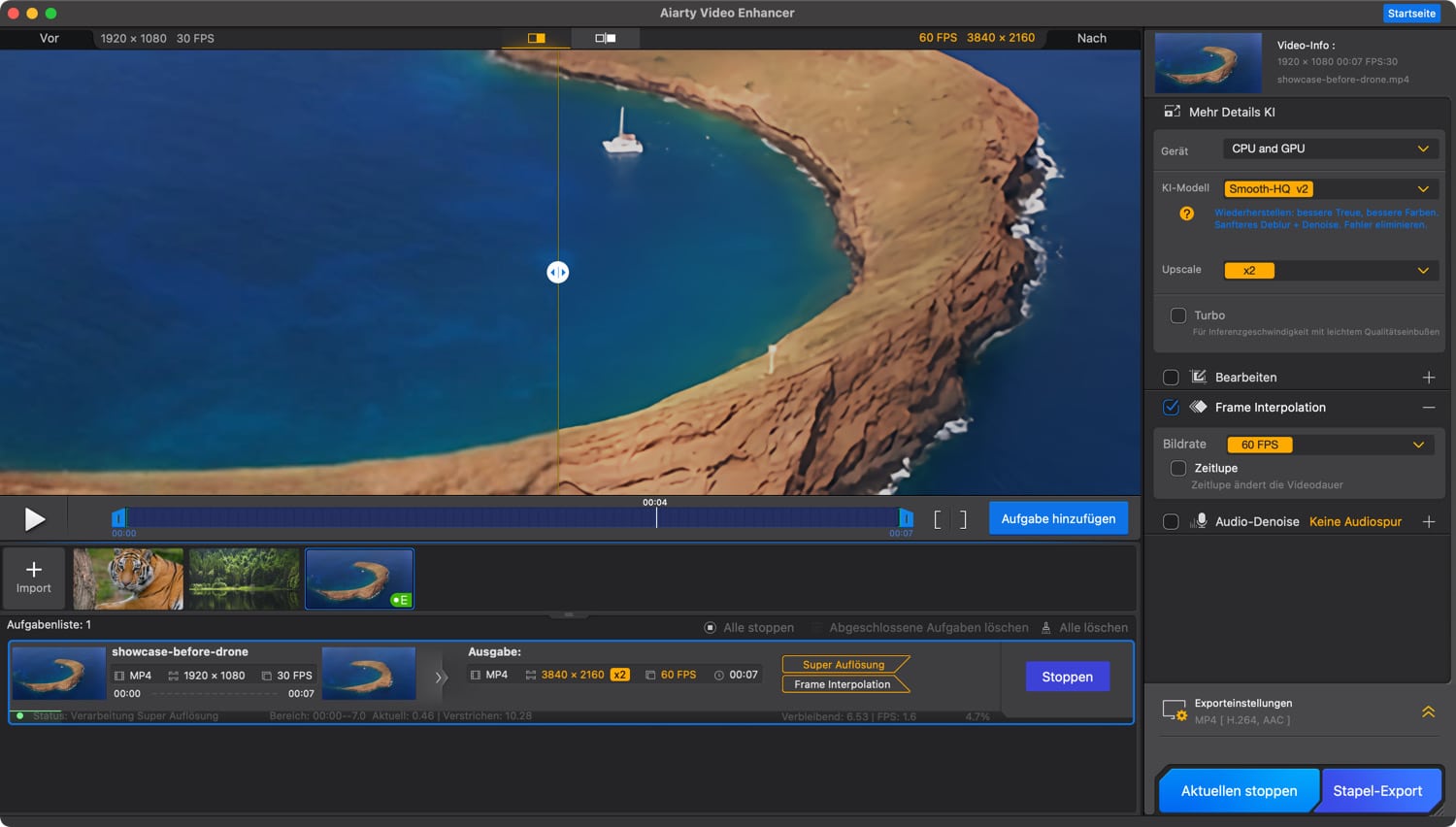The image size is (1456, 827).
Task: Switch to side-by-side comparison view icon
Action: click(605, 38)
